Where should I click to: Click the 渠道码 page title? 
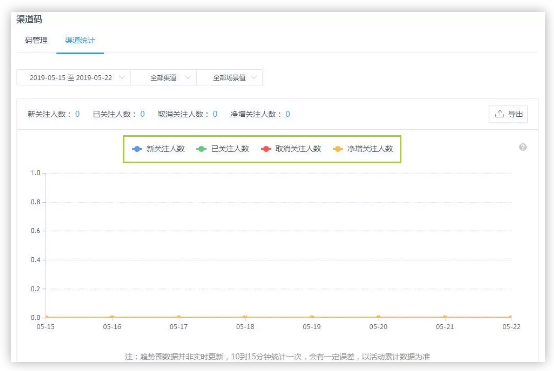tap(29, 19)
